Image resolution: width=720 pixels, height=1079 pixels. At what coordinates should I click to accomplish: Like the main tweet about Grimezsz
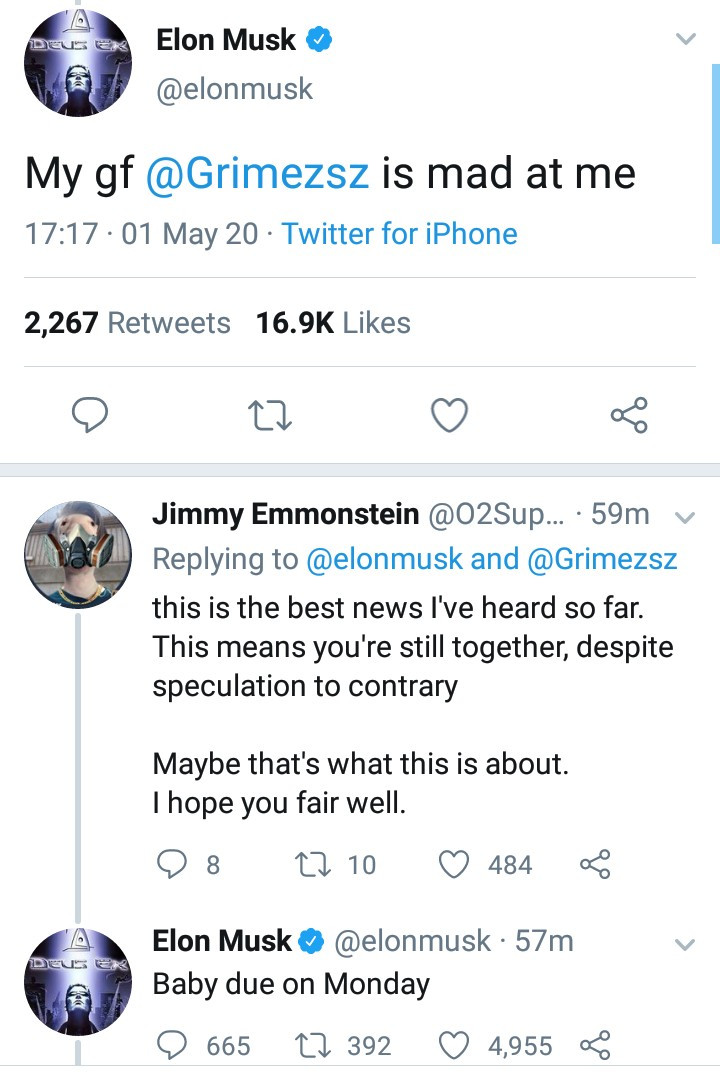449,415
